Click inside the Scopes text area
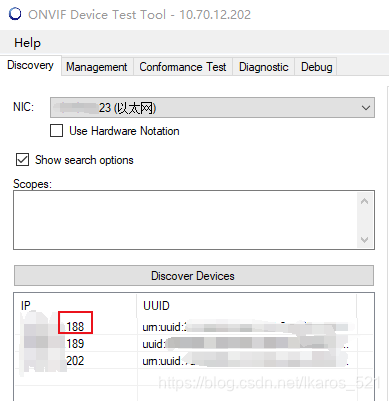389x401 pixels. tap(185, 220)
